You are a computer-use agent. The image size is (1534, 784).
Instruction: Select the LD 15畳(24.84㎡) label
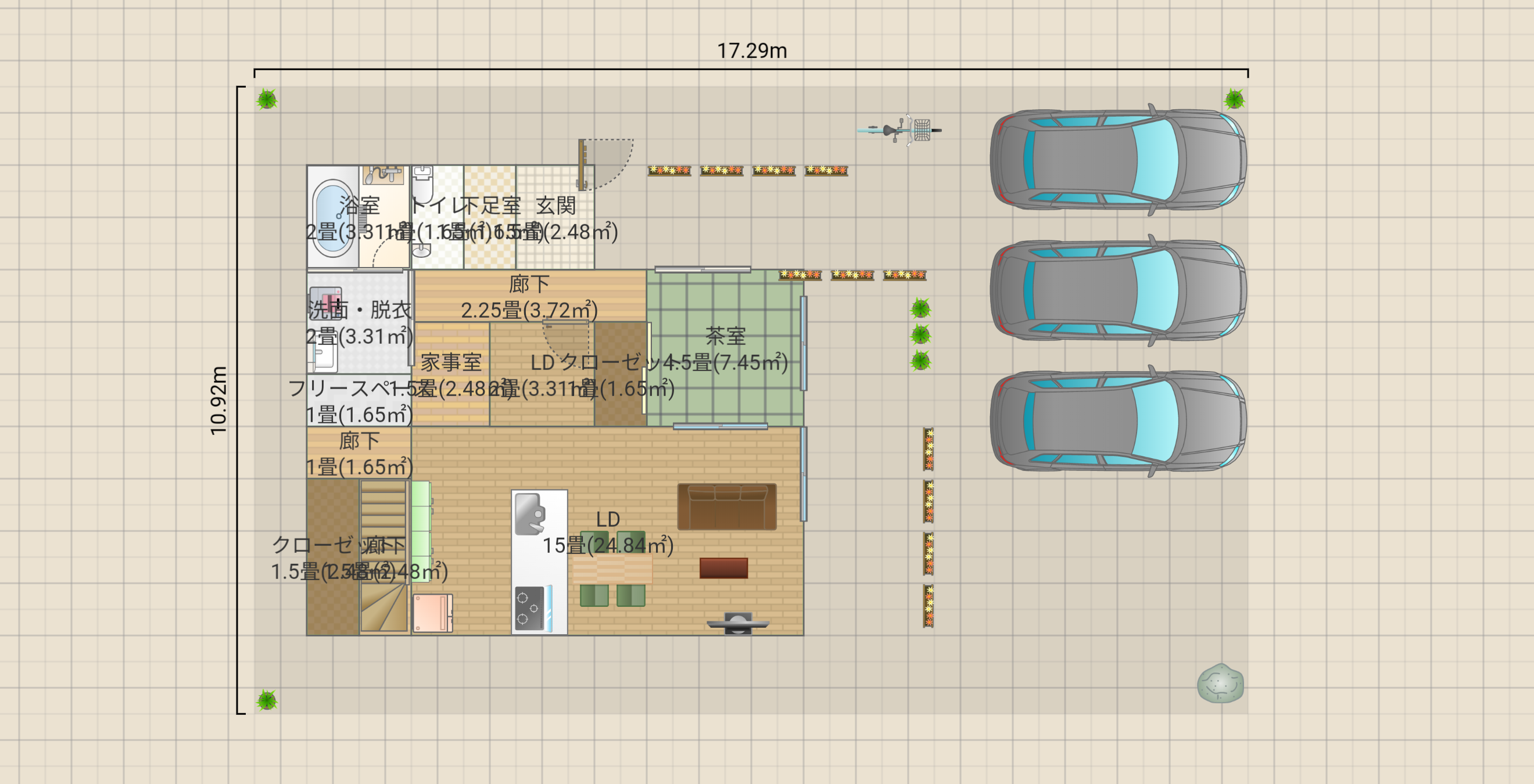608,532
